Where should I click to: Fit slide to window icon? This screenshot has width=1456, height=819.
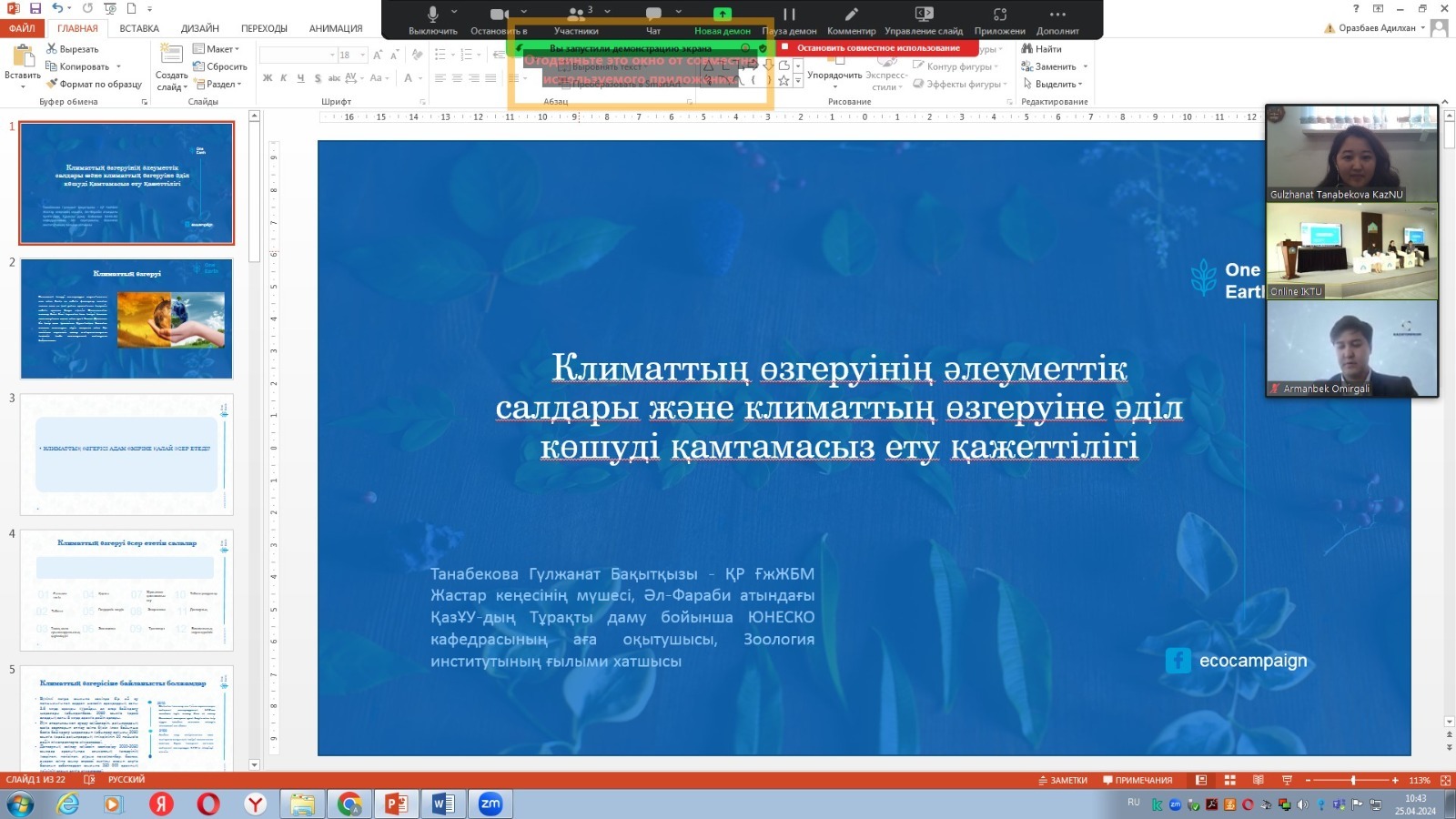click(x=1445, y=780)
